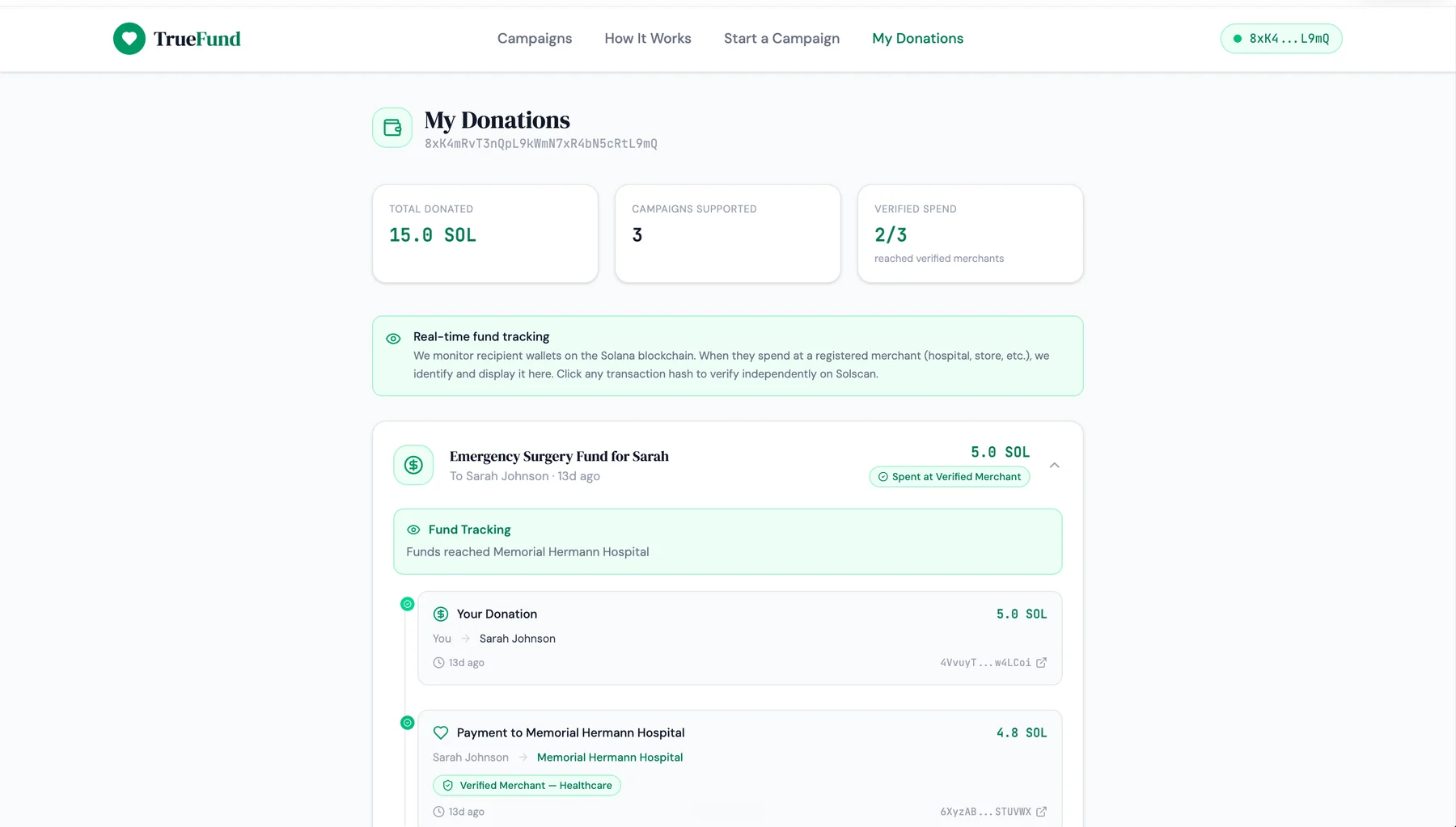Click 'To Sarah Johnson · 13d ago' subtitle

pos(525,476)
